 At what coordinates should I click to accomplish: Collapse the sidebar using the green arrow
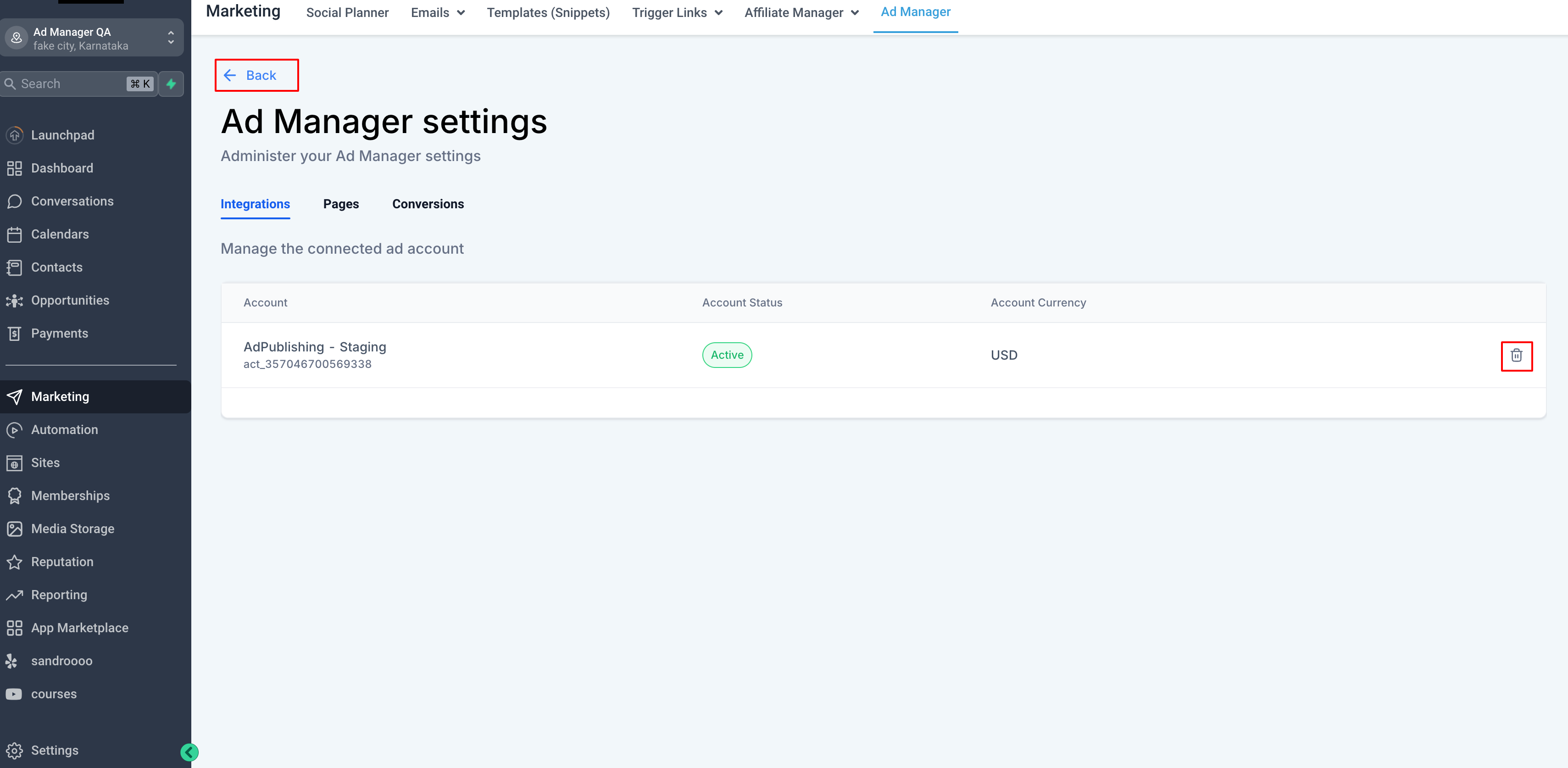[189, 753]
